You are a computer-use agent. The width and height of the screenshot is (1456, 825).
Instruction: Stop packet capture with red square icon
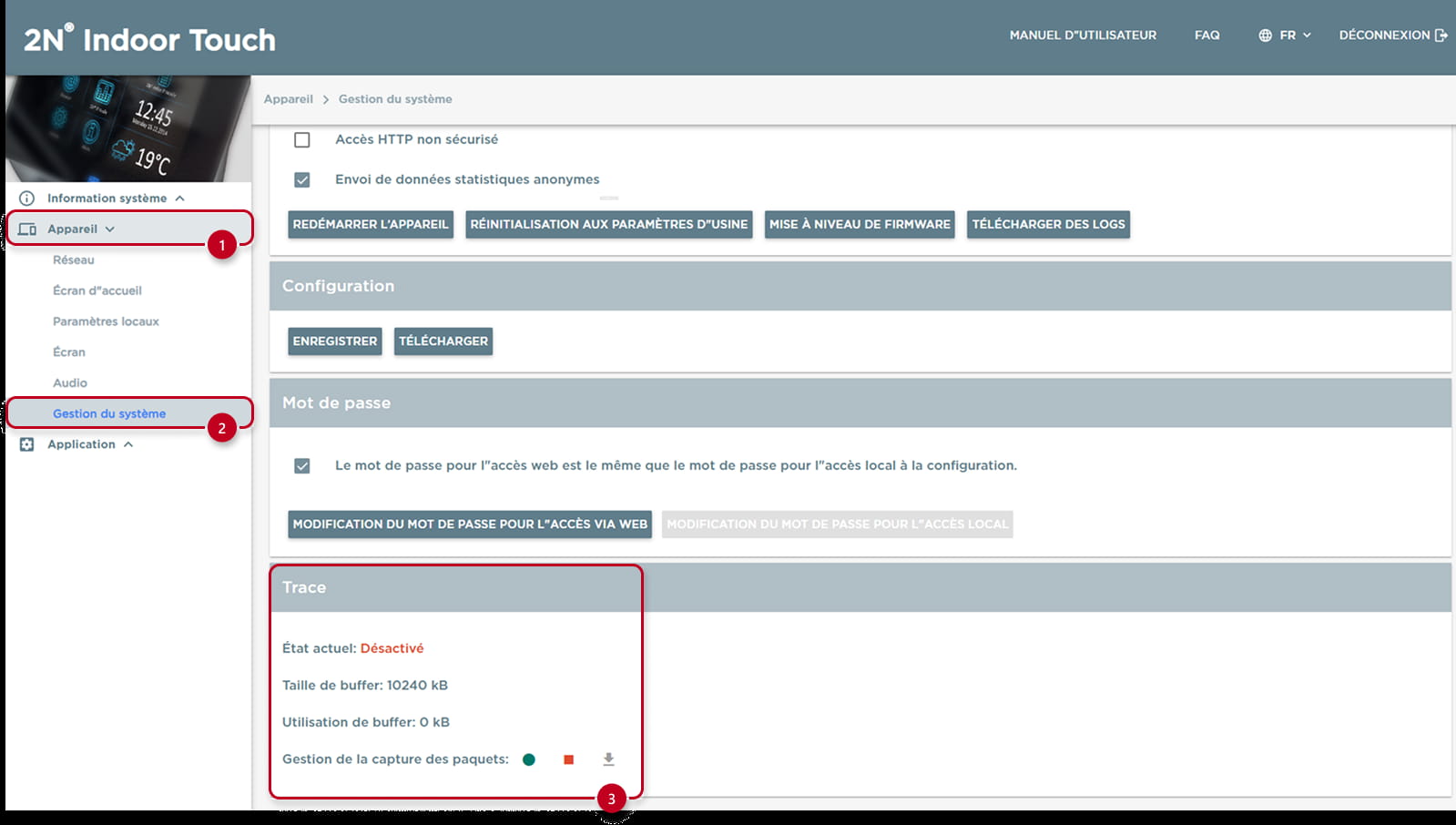pyautogui.click(x=569, y=759)
